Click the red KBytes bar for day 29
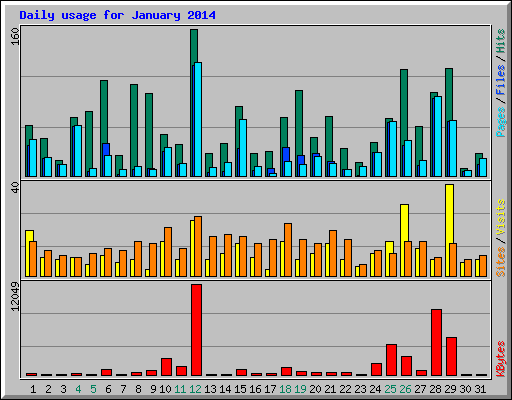The height and width of the screenshot is (400, 512). click(451, 357)
